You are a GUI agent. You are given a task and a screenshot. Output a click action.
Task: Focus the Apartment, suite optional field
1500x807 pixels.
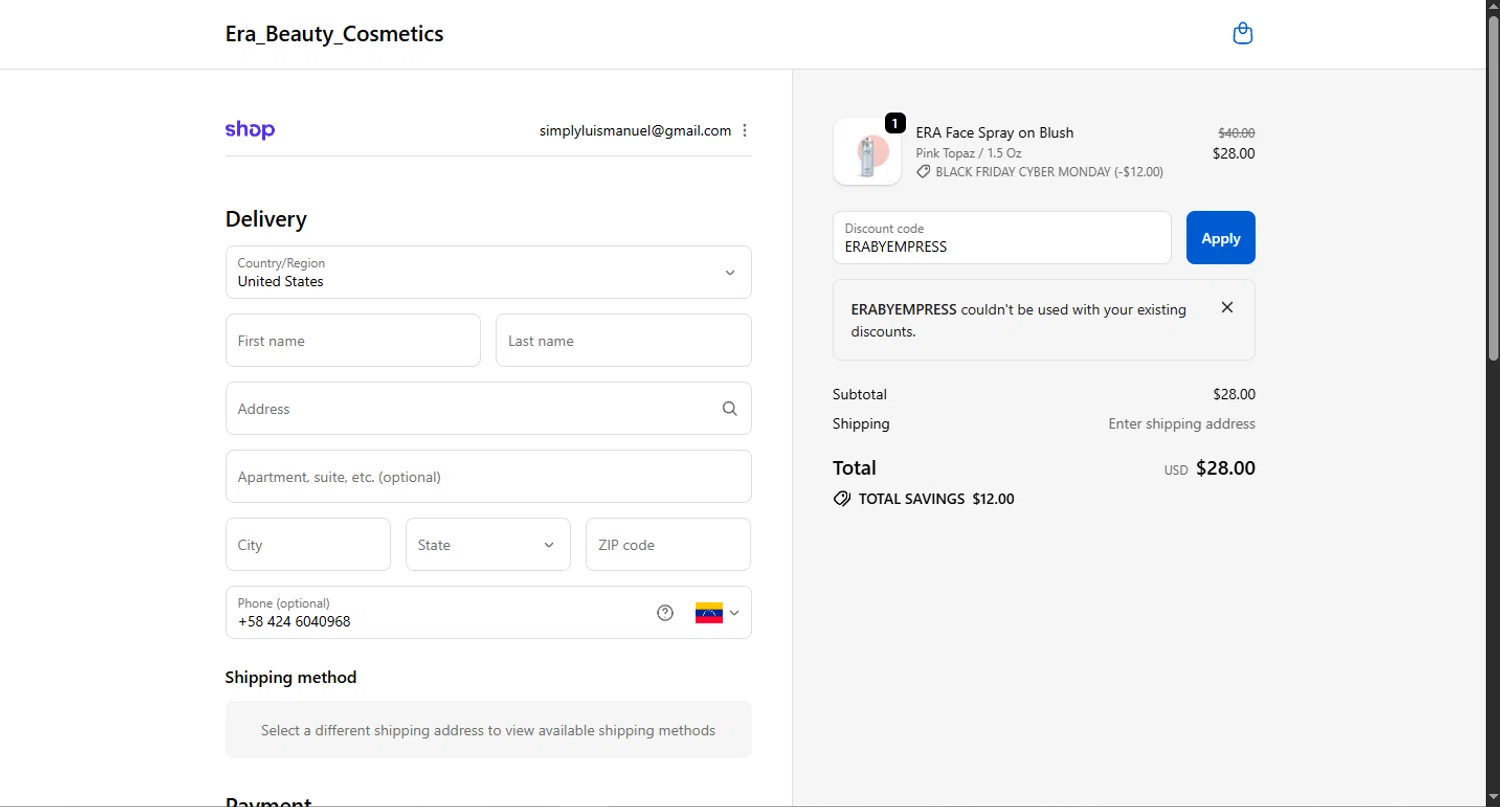[x=488, y=476]
